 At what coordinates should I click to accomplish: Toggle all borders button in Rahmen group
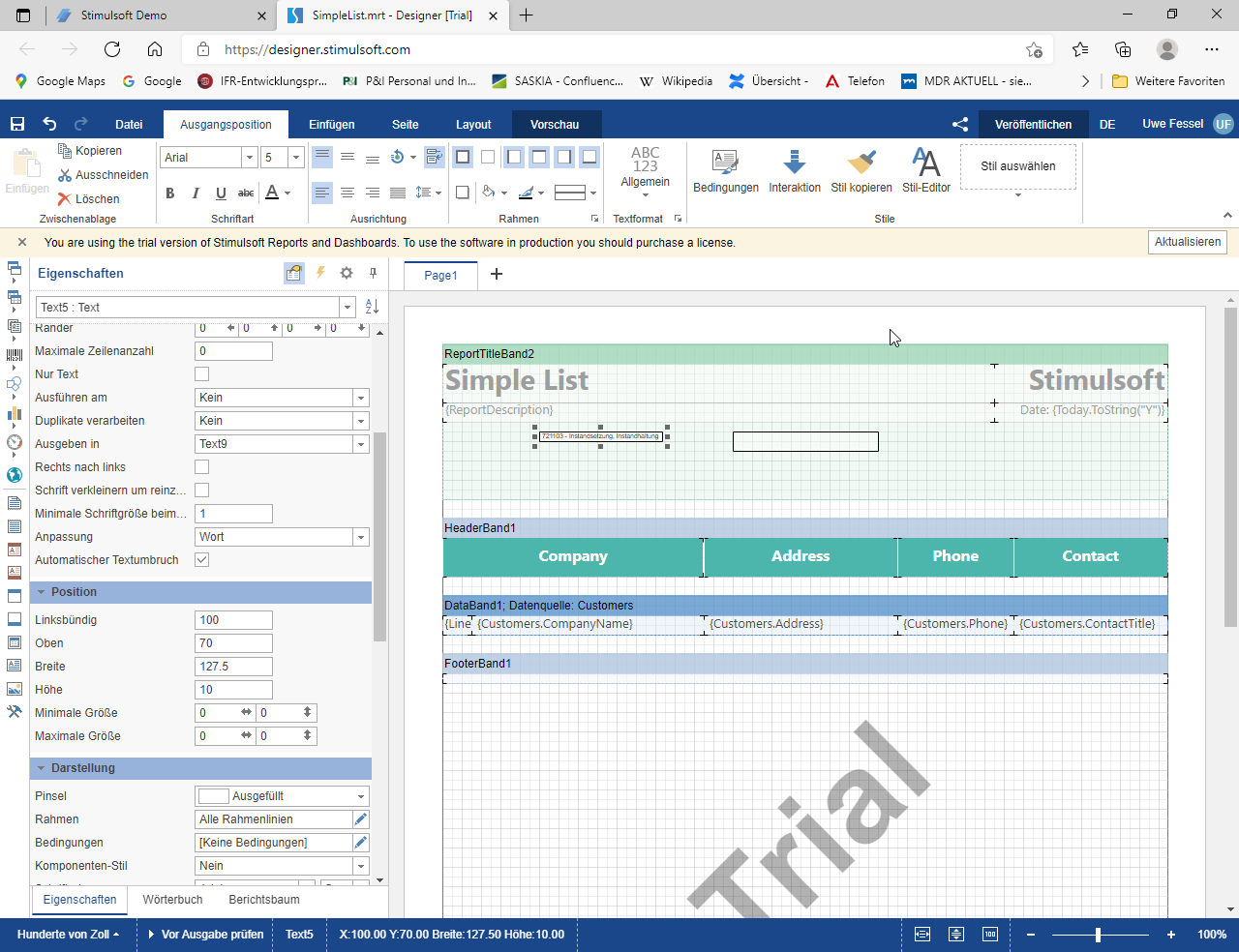click(463, 157)
